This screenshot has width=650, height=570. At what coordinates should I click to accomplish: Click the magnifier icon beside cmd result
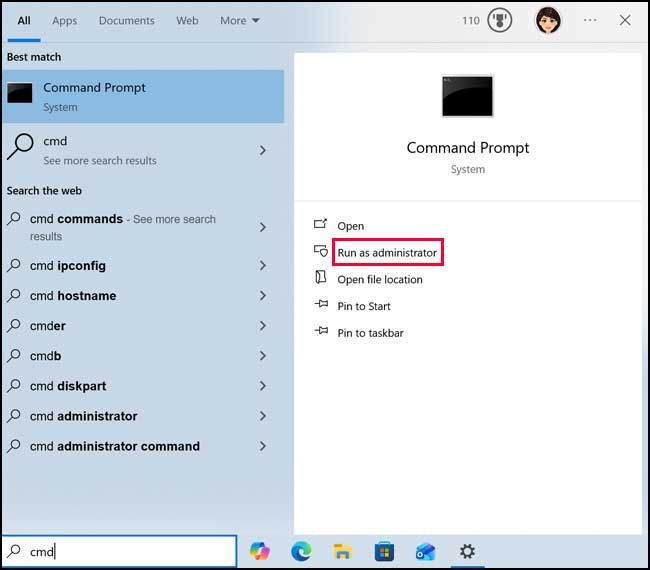click(20, 146)
